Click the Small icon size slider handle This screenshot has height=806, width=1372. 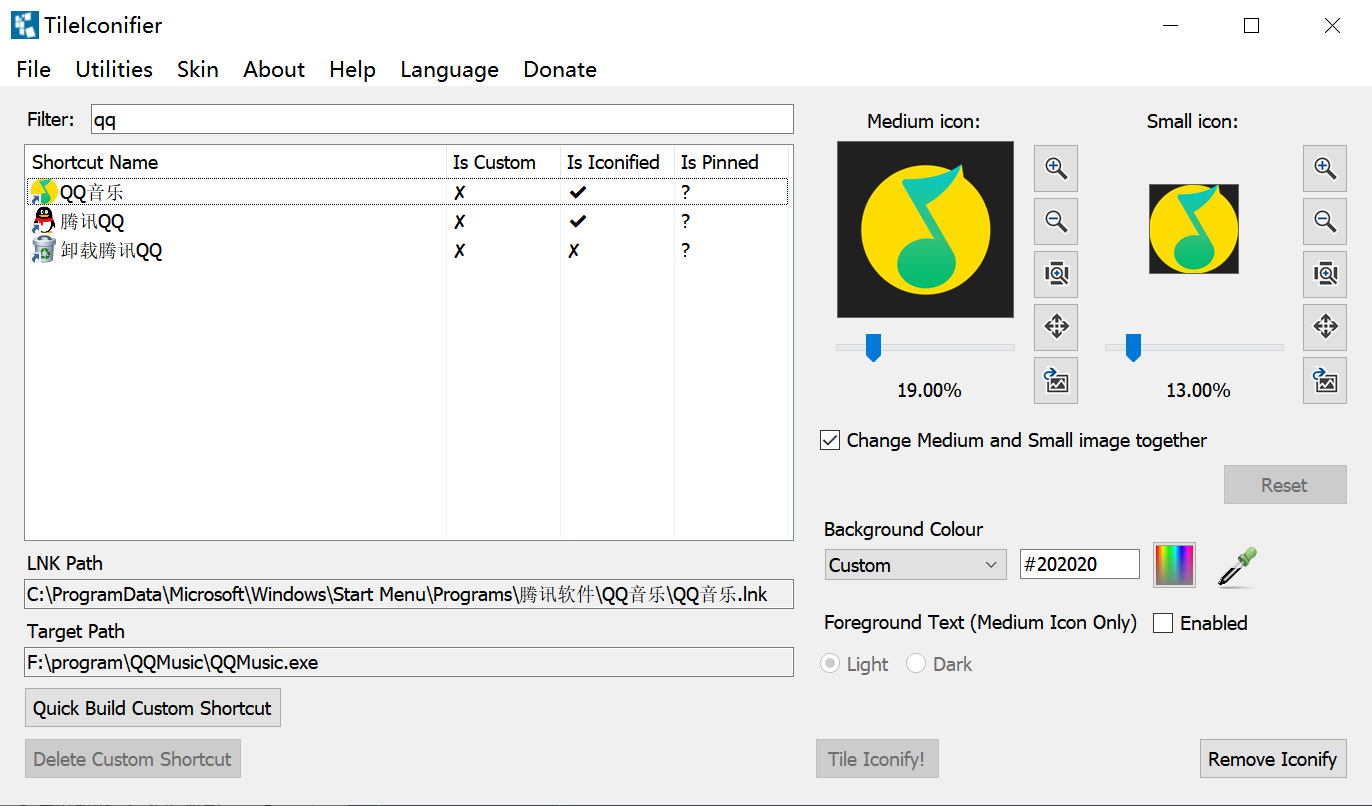pos(1133,347)
